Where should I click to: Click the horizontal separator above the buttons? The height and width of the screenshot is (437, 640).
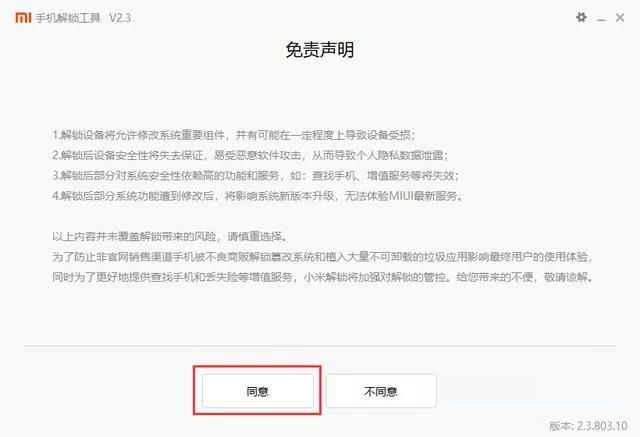(x=320, y=346)
